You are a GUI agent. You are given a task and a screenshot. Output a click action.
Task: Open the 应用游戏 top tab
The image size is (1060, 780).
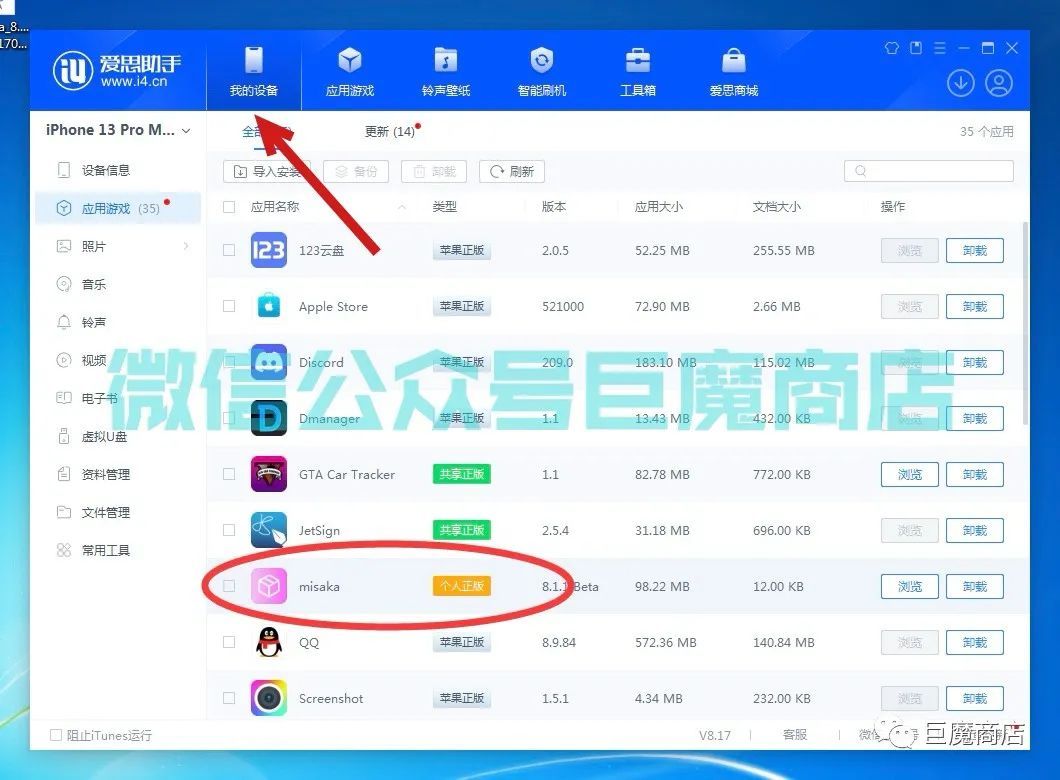pyautogui.click(x=350, y=71)
